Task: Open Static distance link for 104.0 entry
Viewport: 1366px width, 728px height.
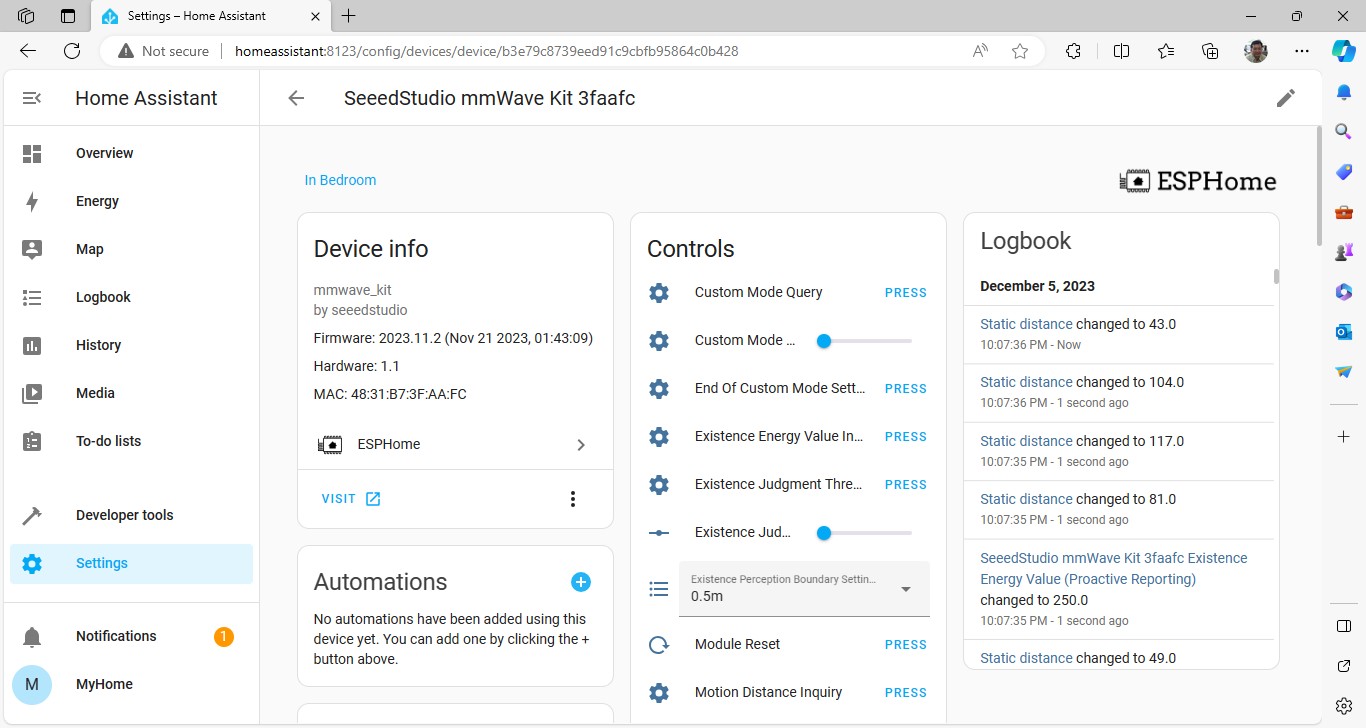Action: tap(1026, 382)
